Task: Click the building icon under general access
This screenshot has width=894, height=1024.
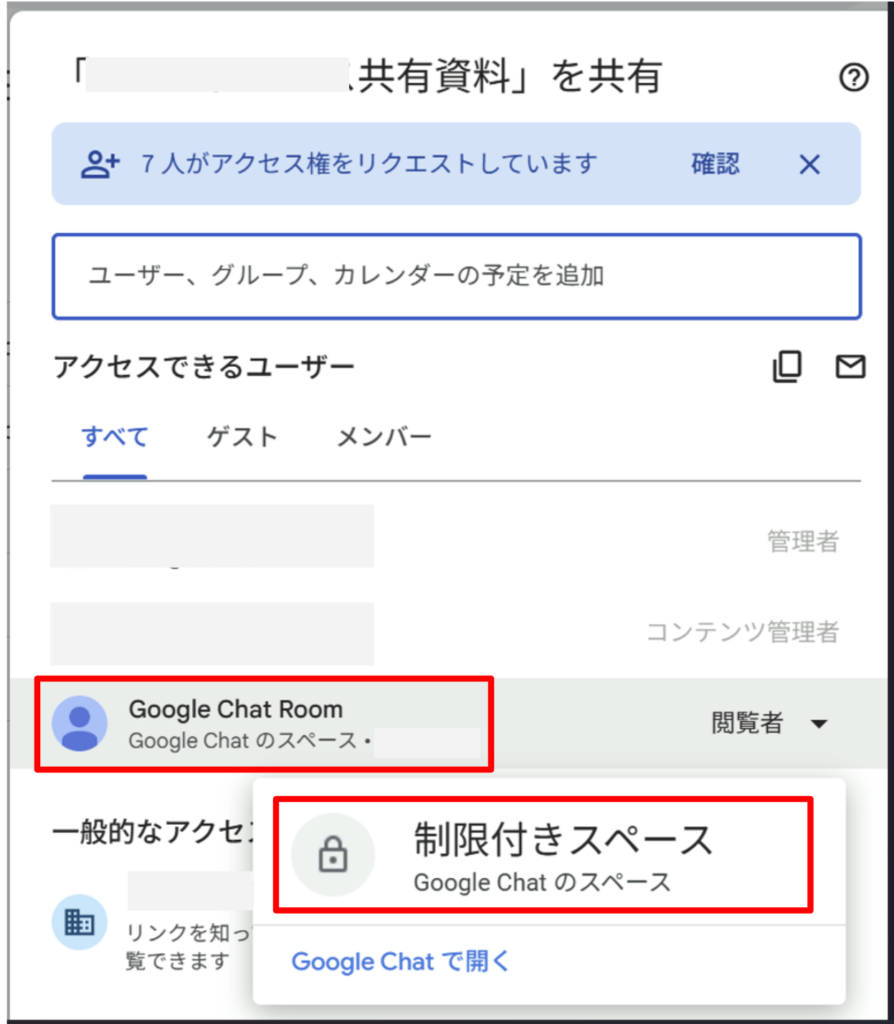Action: click(80, 922)
